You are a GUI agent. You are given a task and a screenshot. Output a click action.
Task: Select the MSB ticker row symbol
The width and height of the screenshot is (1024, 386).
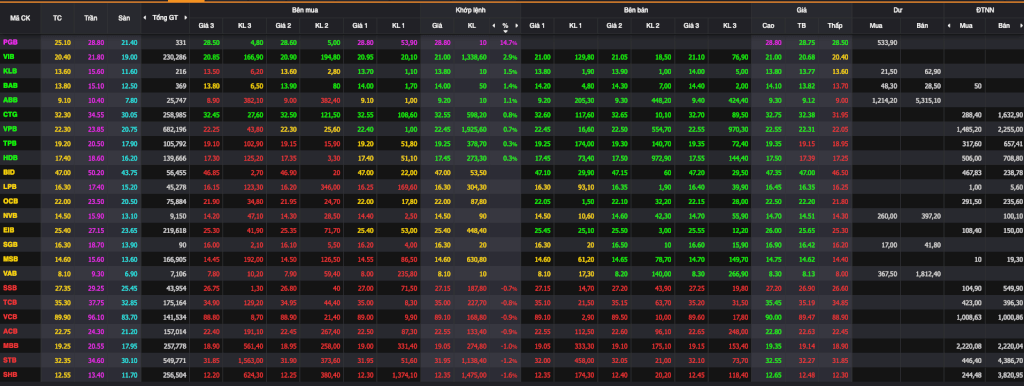[x=10, y=259]
